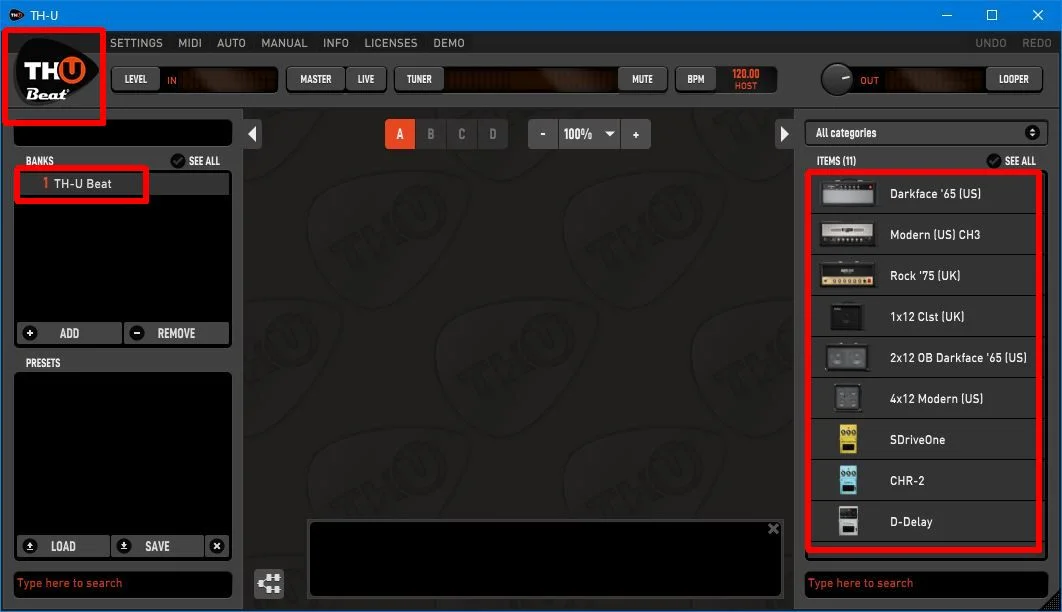Click the download icon beside SAVE
Image resolution: width=1062 pixels, height=612 pixels.
pyautogui.click(x=124, y=546)
